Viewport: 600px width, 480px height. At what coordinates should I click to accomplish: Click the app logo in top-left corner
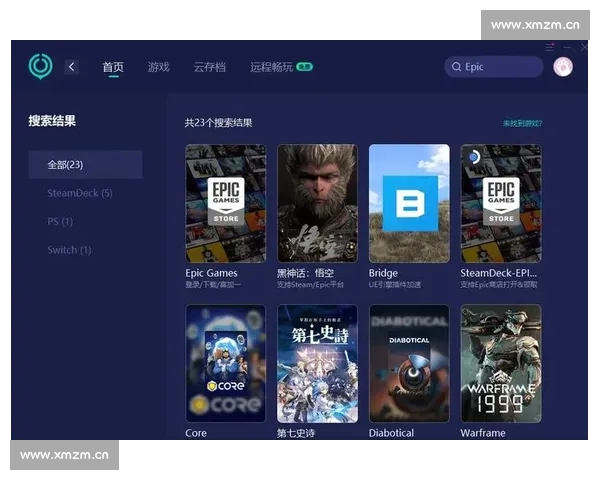pos(40,67)
